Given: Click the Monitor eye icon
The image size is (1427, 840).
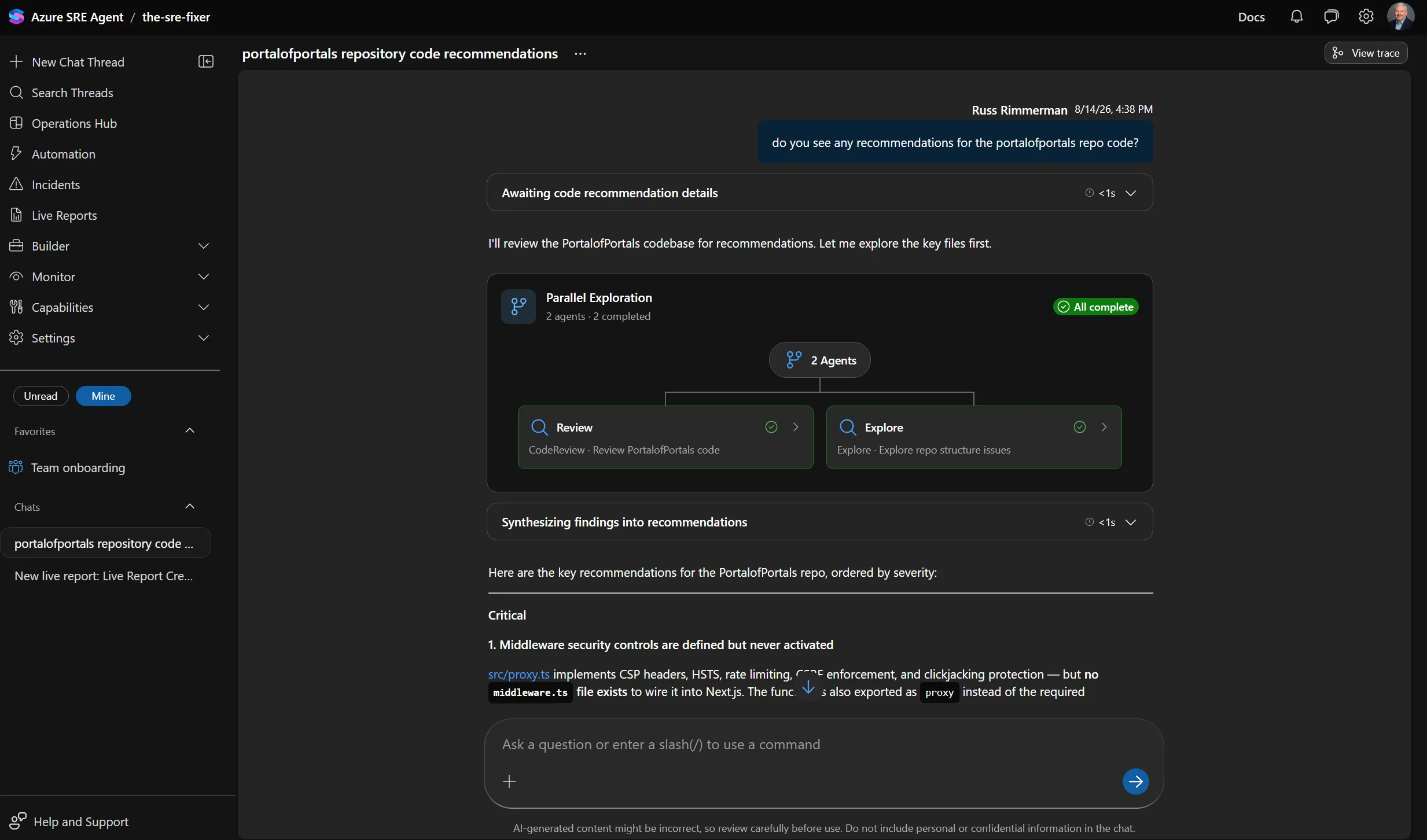Looking at the screenshot, I should click(x=16, y=277).
